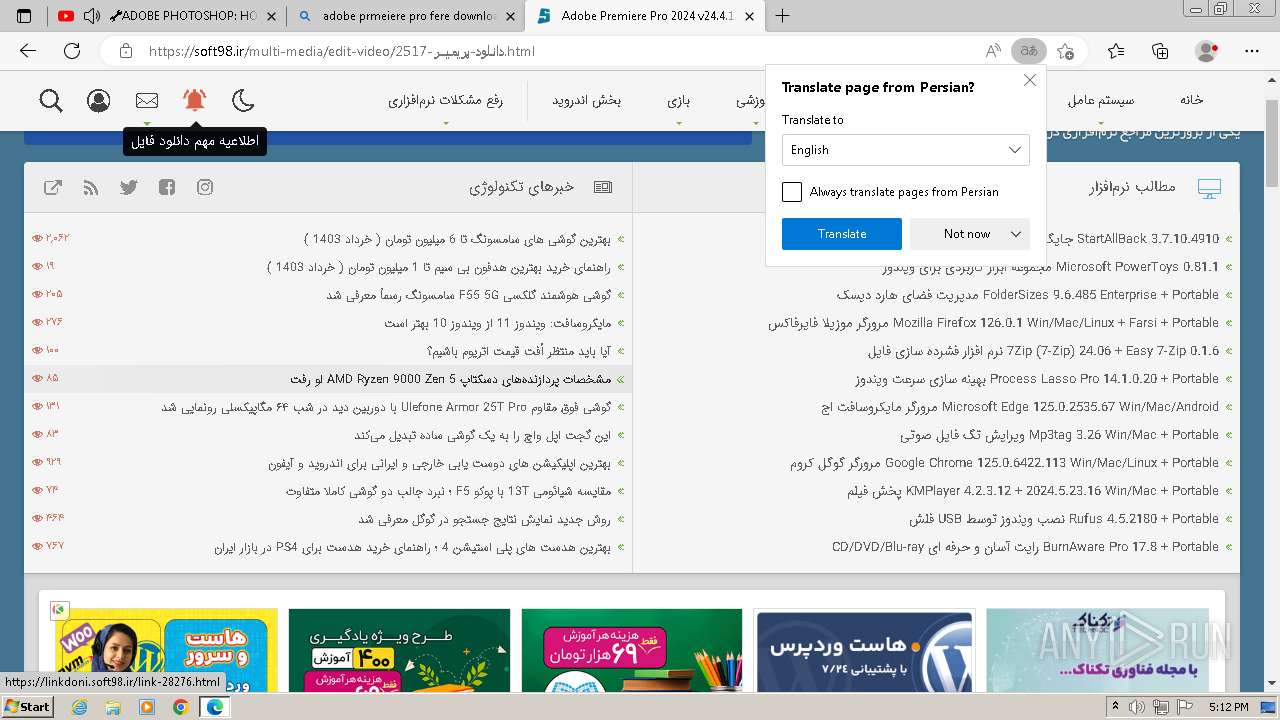Expand the سیستم عامل menu
The height and width of the screenshot is (720, 1280).
pyautogui.click(x=1101, y=100)
